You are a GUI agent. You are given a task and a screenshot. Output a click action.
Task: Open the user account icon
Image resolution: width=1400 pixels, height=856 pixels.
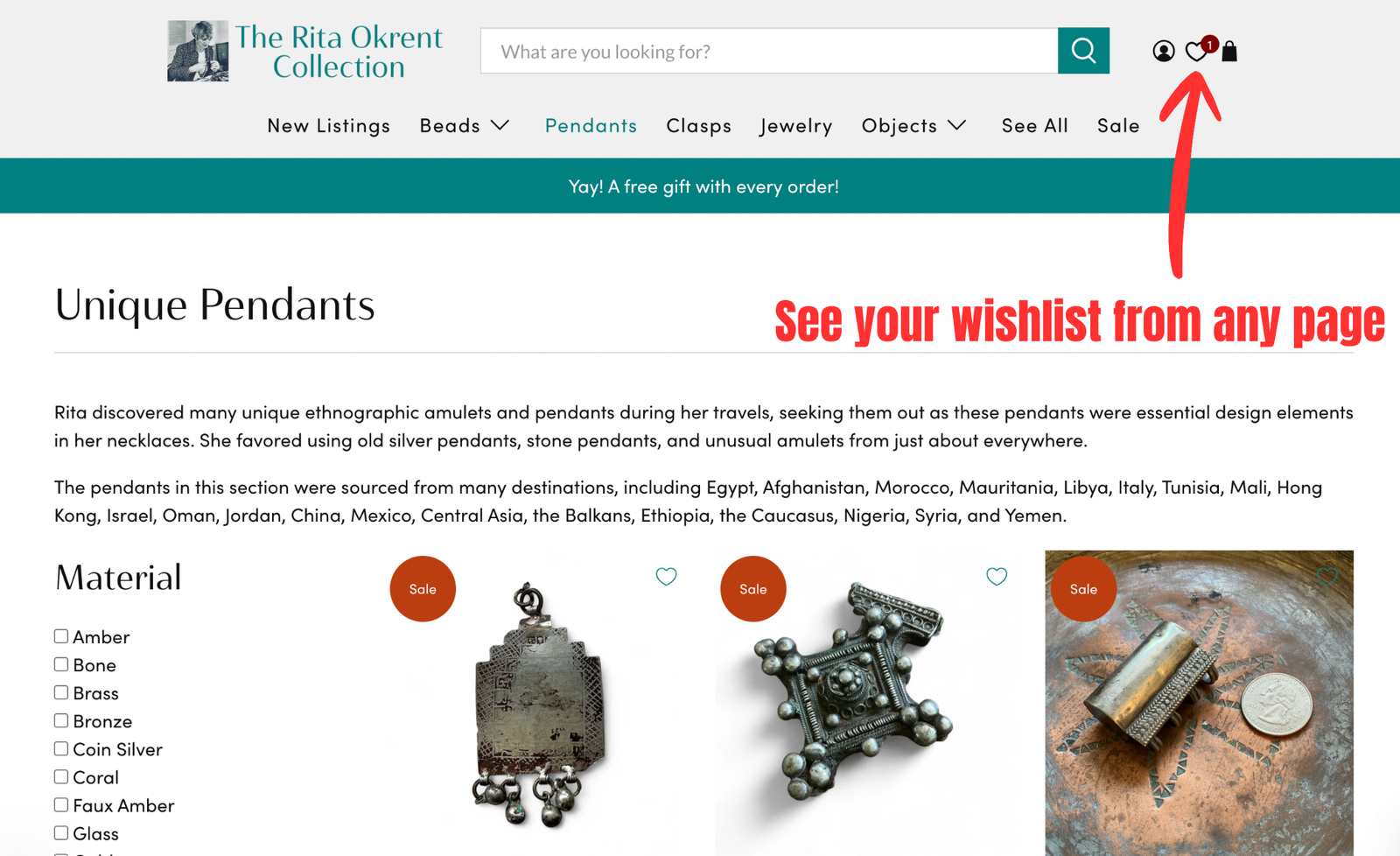point(1163,52)
